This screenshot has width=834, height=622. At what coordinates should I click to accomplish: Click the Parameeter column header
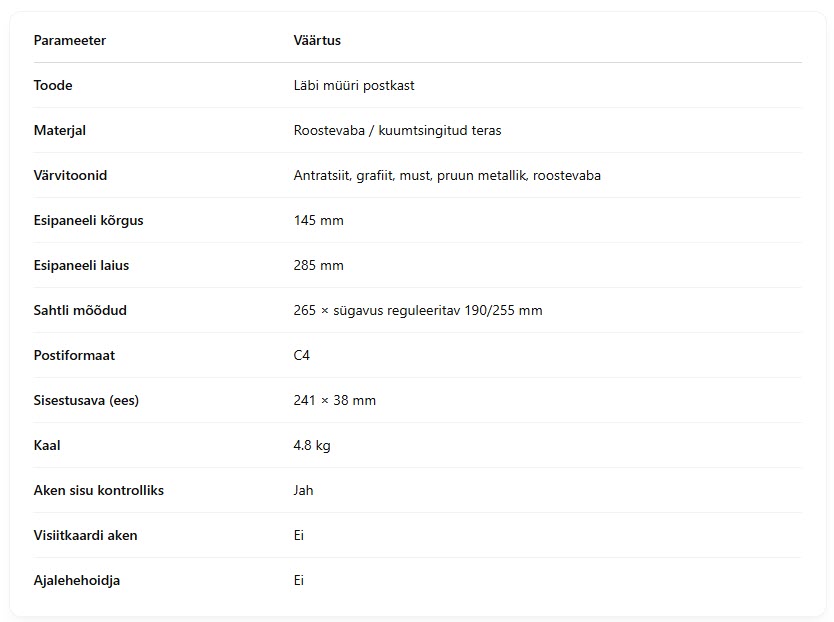pos(70,40)
